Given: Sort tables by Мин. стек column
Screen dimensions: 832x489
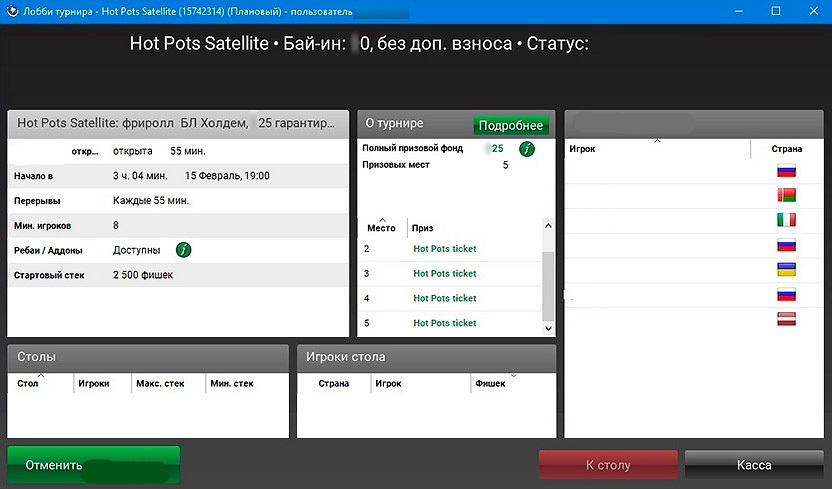Looking at the screenshot, I should pos(232,383).
